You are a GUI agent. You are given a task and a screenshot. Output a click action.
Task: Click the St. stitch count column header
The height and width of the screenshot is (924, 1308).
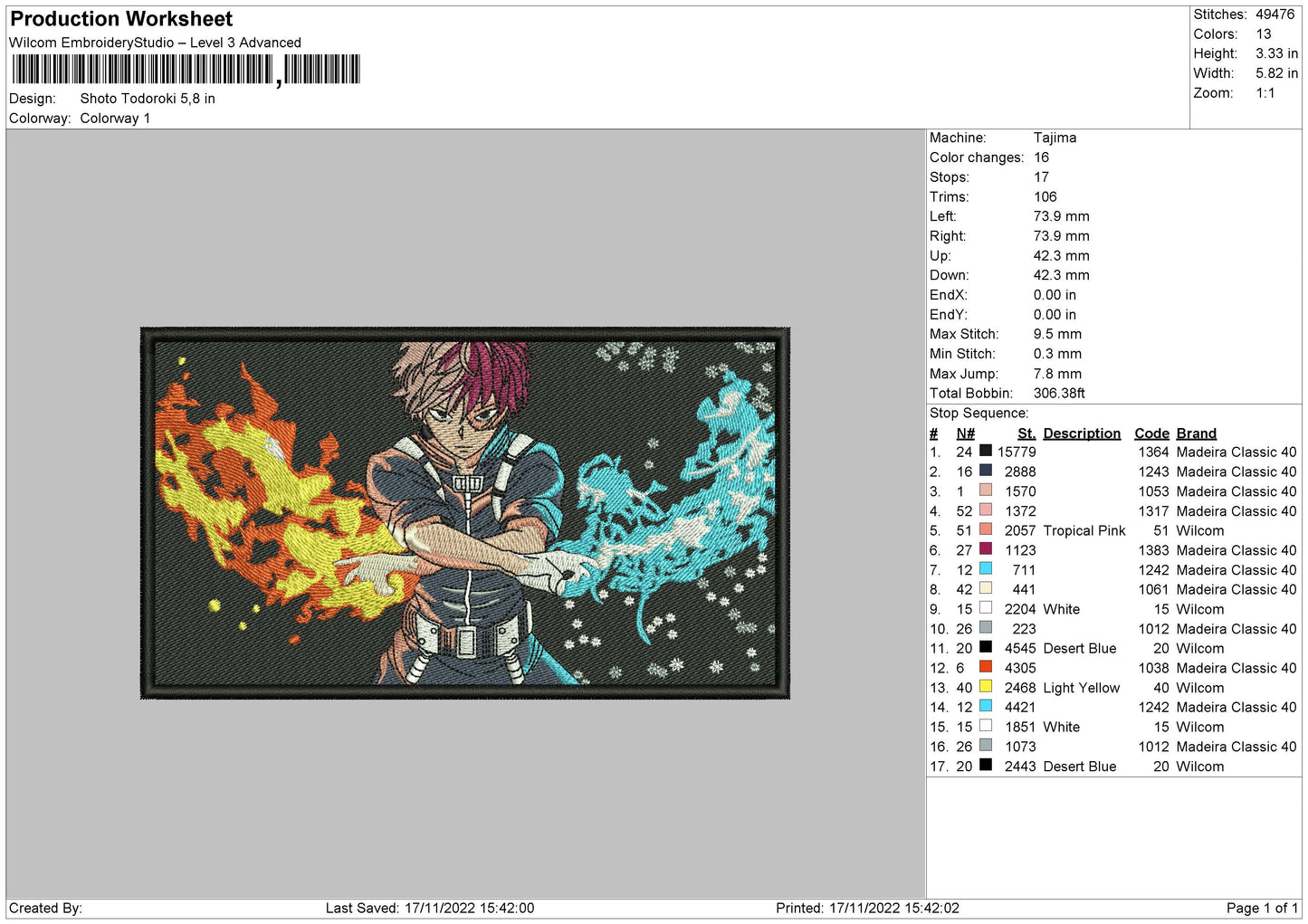[1026, 433]
